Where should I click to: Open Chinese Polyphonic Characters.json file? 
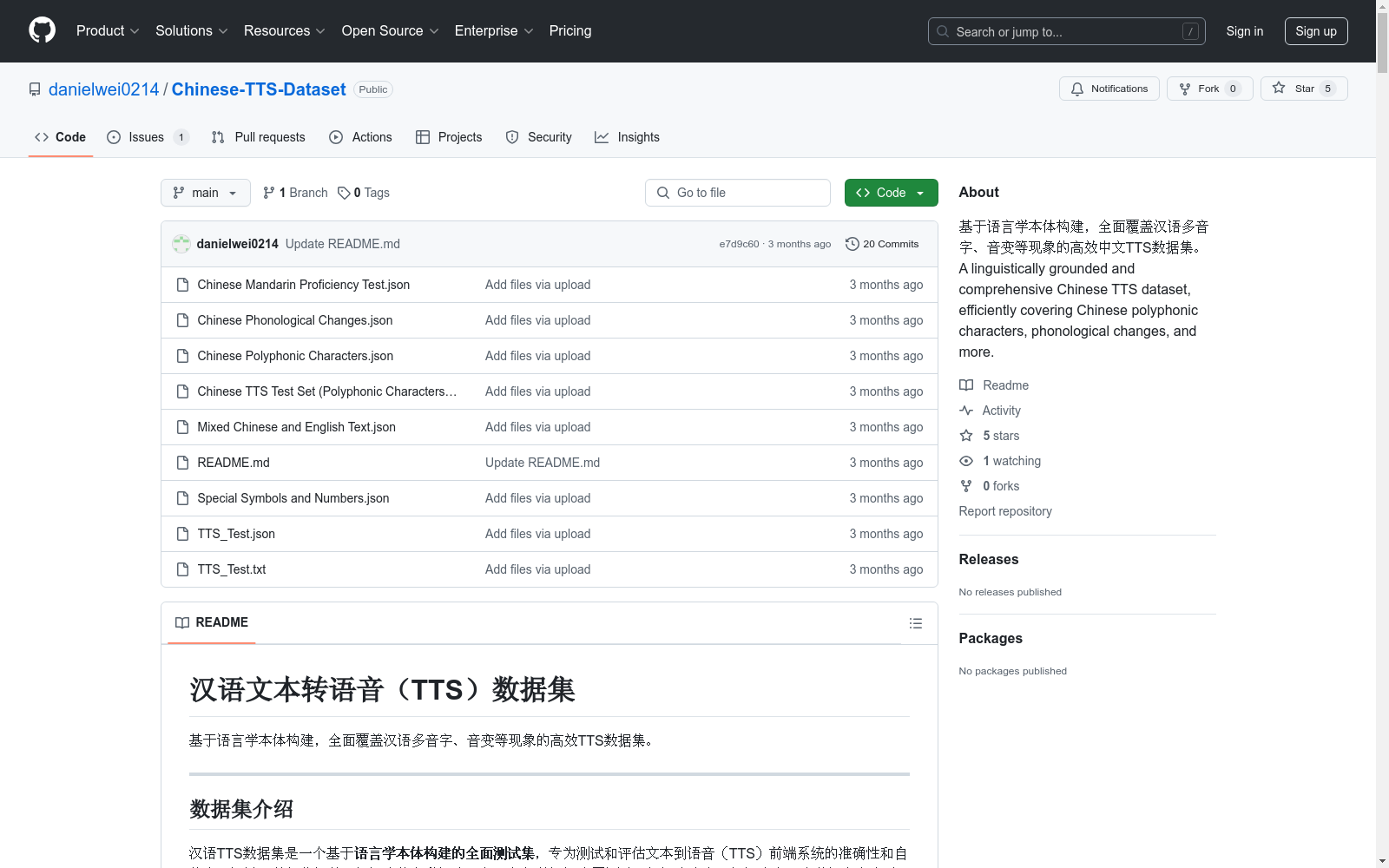point(295,356)
